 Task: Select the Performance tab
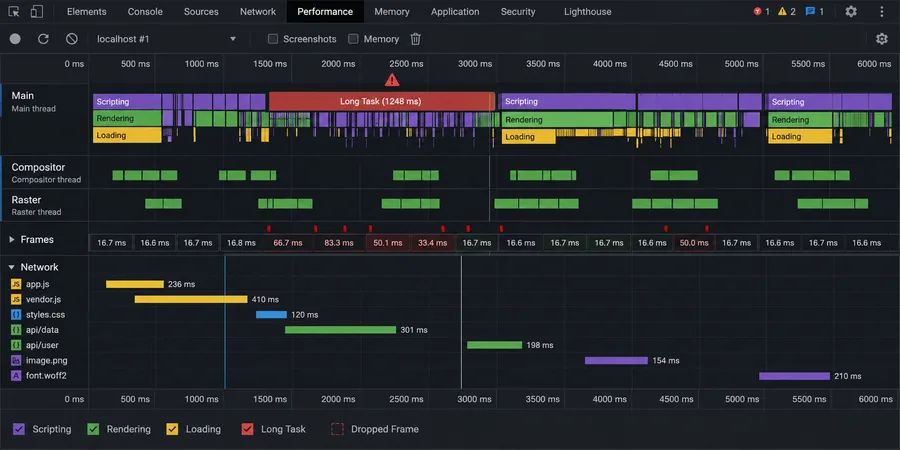point(325,11)
